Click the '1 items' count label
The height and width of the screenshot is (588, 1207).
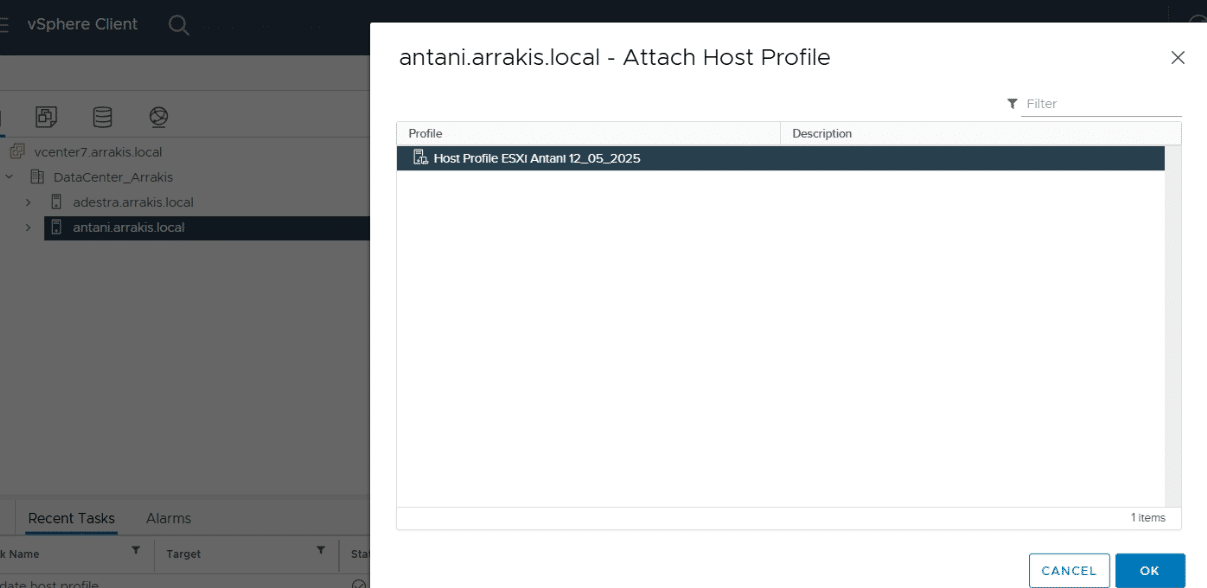click(1148, 518)
